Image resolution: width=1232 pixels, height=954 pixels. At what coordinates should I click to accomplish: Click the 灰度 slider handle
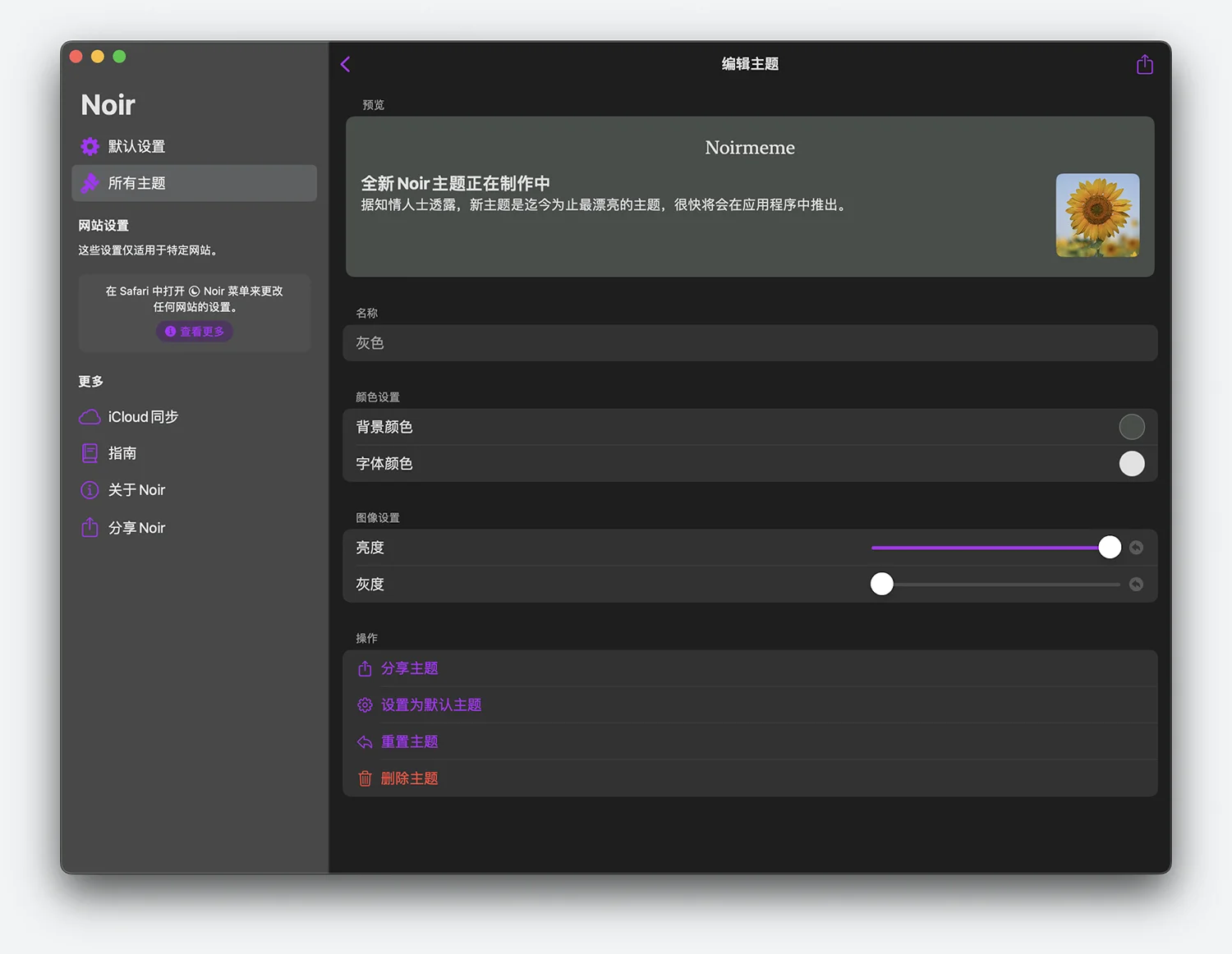click(882, 585)
